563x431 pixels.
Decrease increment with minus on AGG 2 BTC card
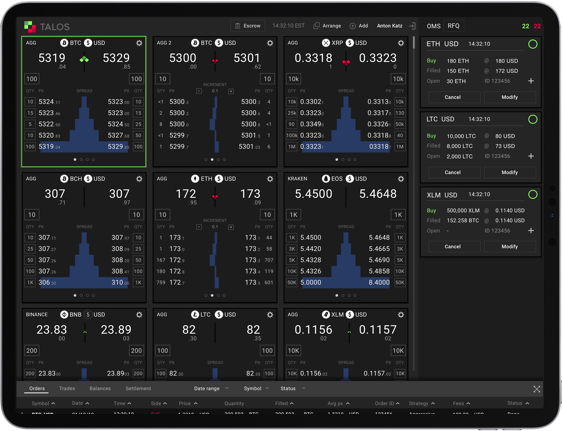[199, 91]
